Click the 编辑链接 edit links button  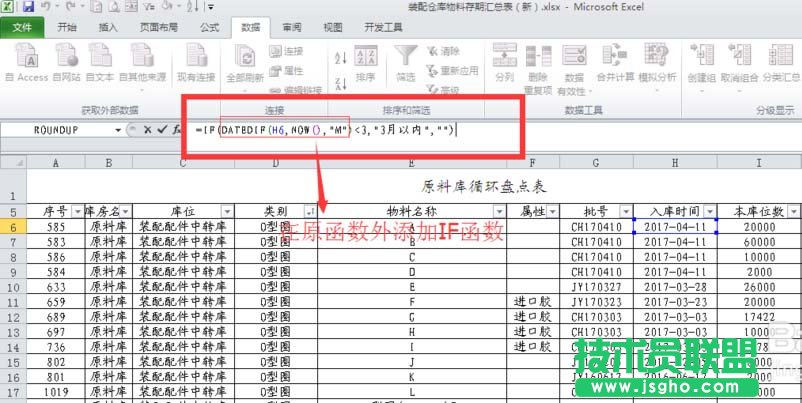coord(296,91)
